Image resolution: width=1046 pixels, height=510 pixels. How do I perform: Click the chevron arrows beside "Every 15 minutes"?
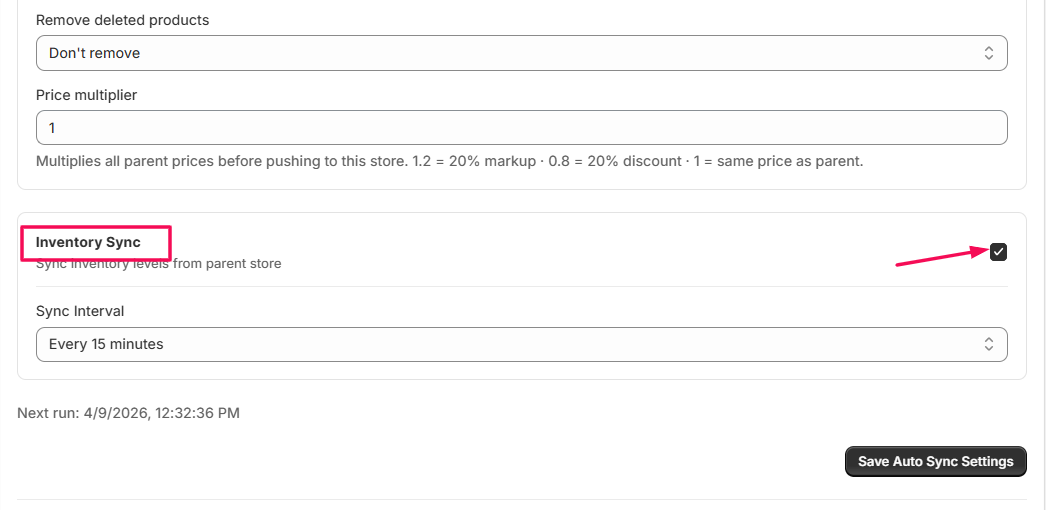coord(988,344)
